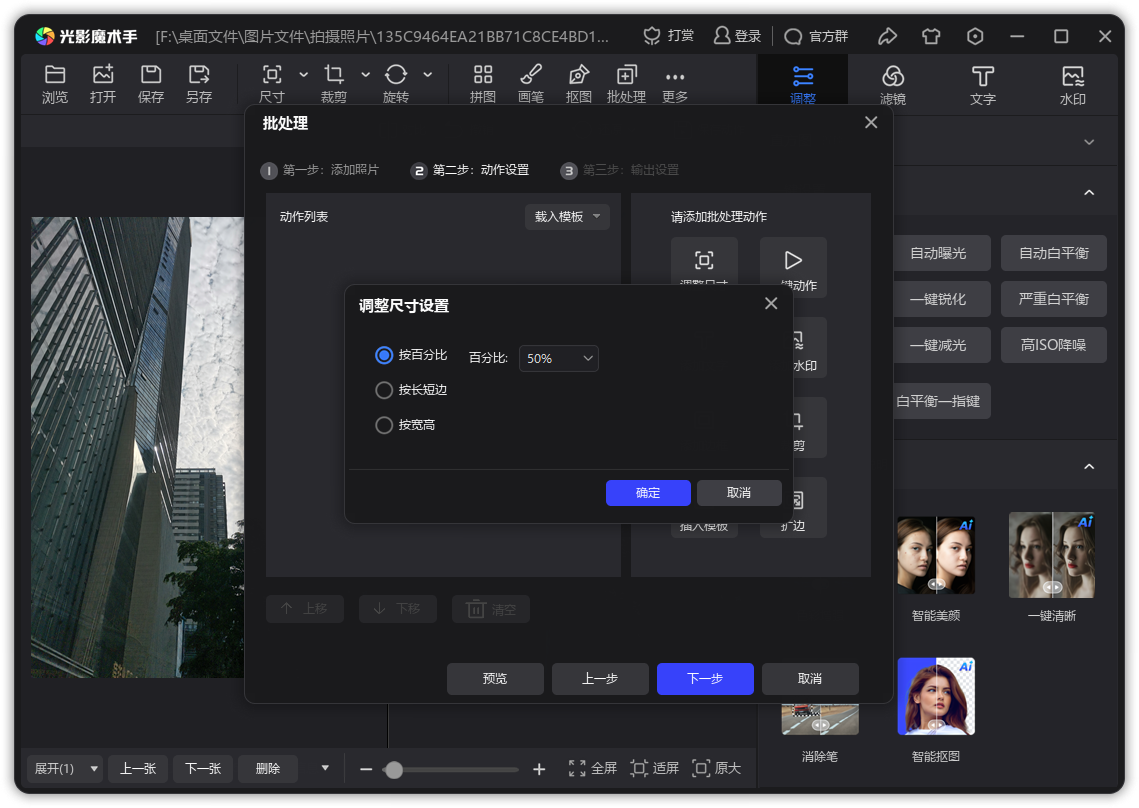Click the 智能抠图 thumbnail
1139x808 pixels.
click(x=936, y=696)
